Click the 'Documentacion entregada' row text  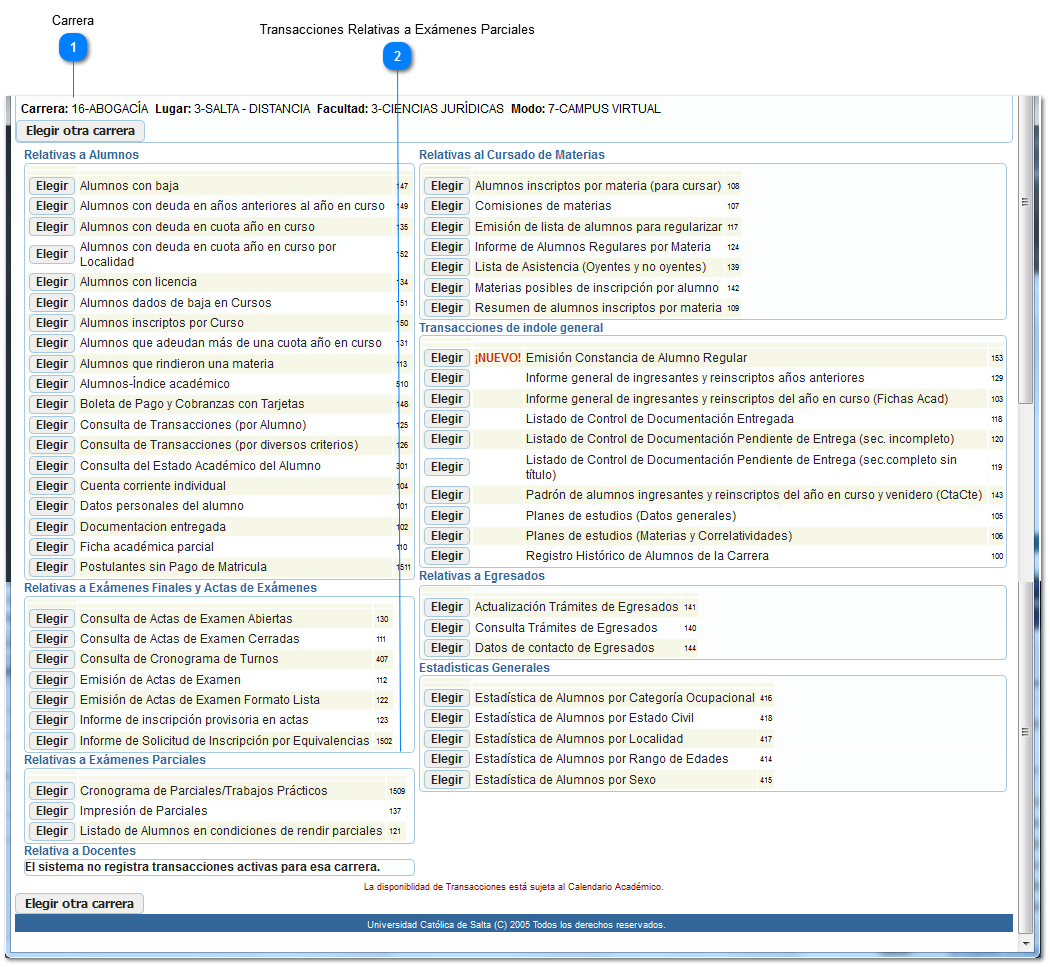coord(153,526)
